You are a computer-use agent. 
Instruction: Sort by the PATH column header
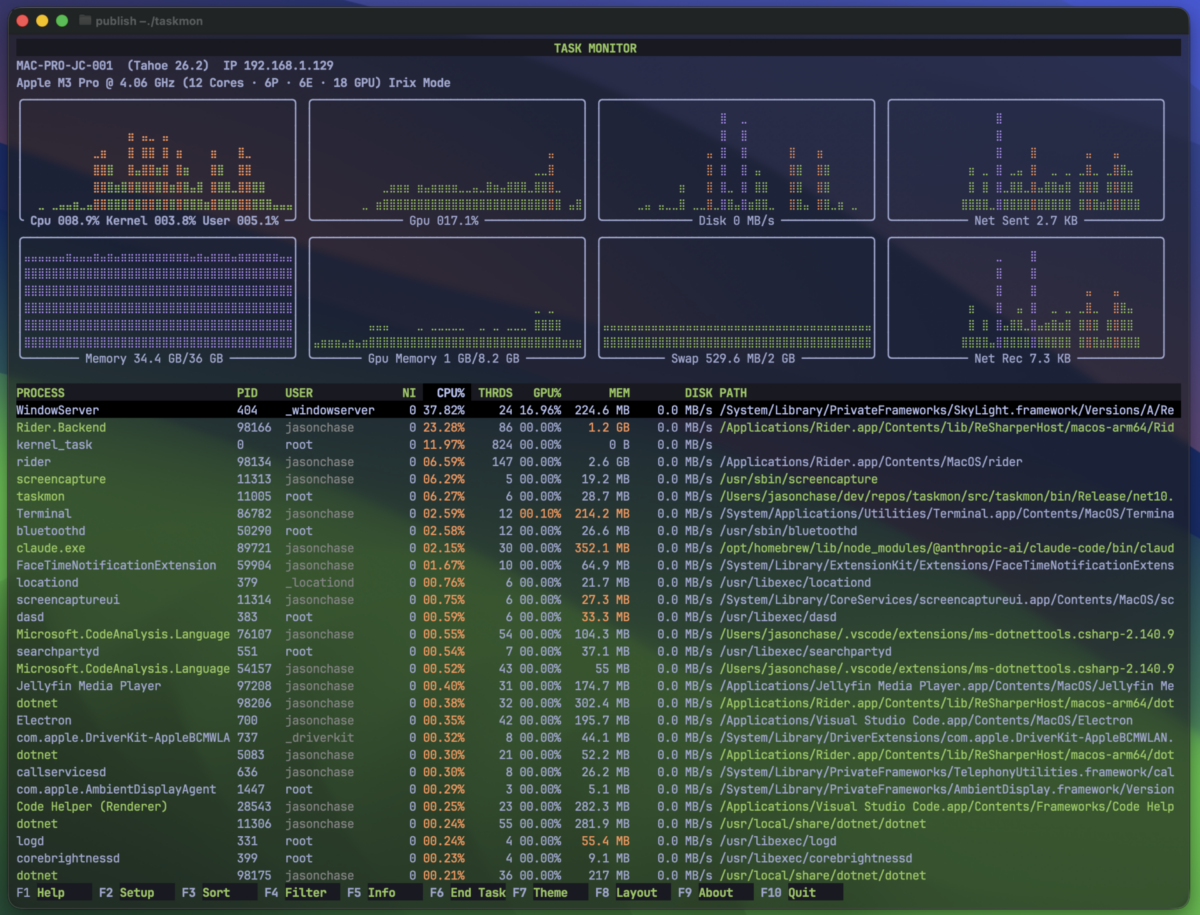pyautogui.click(x=733, y=393)
